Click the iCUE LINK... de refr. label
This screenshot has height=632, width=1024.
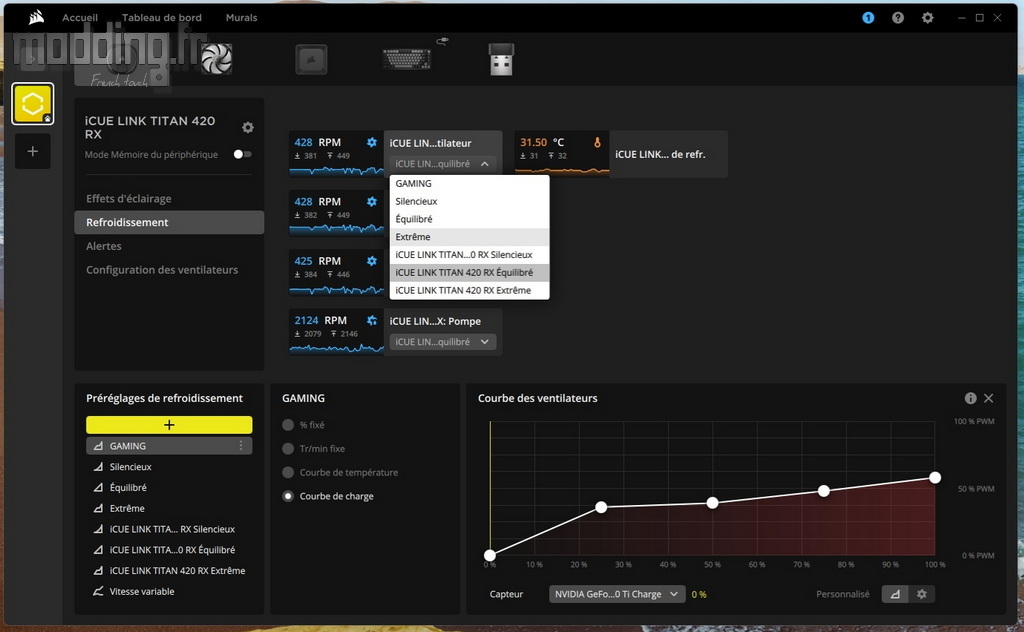[x=660, y=155]
